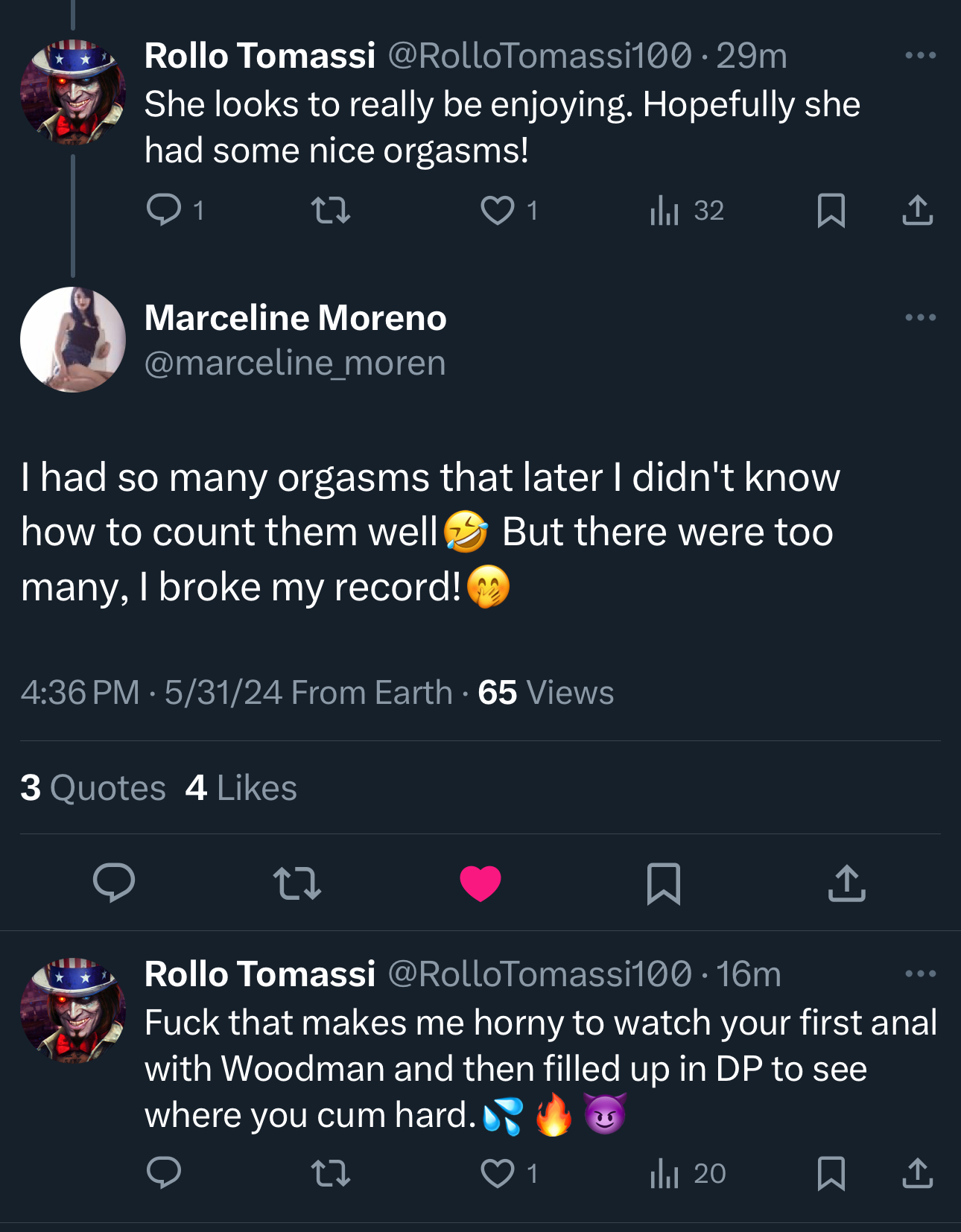Like Rollo Tomassi's 16m reply
The image size is (961, 1232).
coord(498,1173)
